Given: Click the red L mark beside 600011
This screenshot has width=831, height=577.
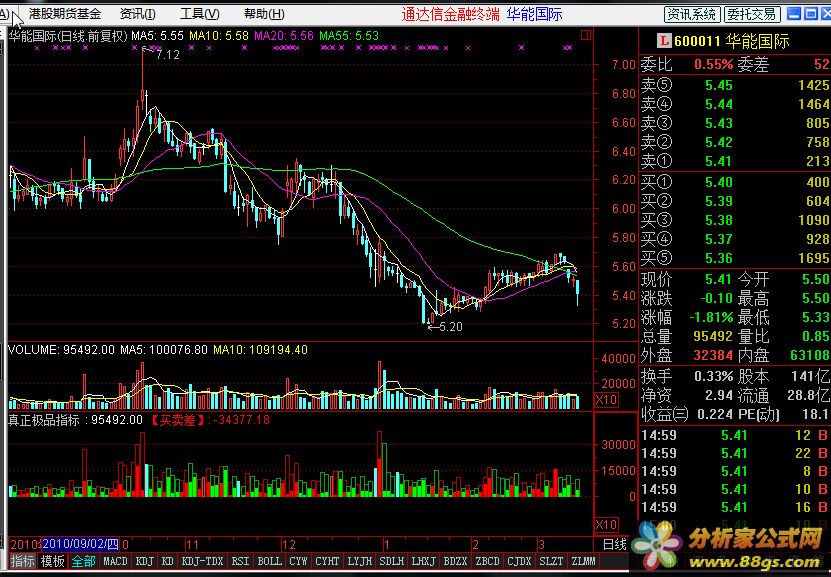Looking at the screenshot, I should point(664,41).
